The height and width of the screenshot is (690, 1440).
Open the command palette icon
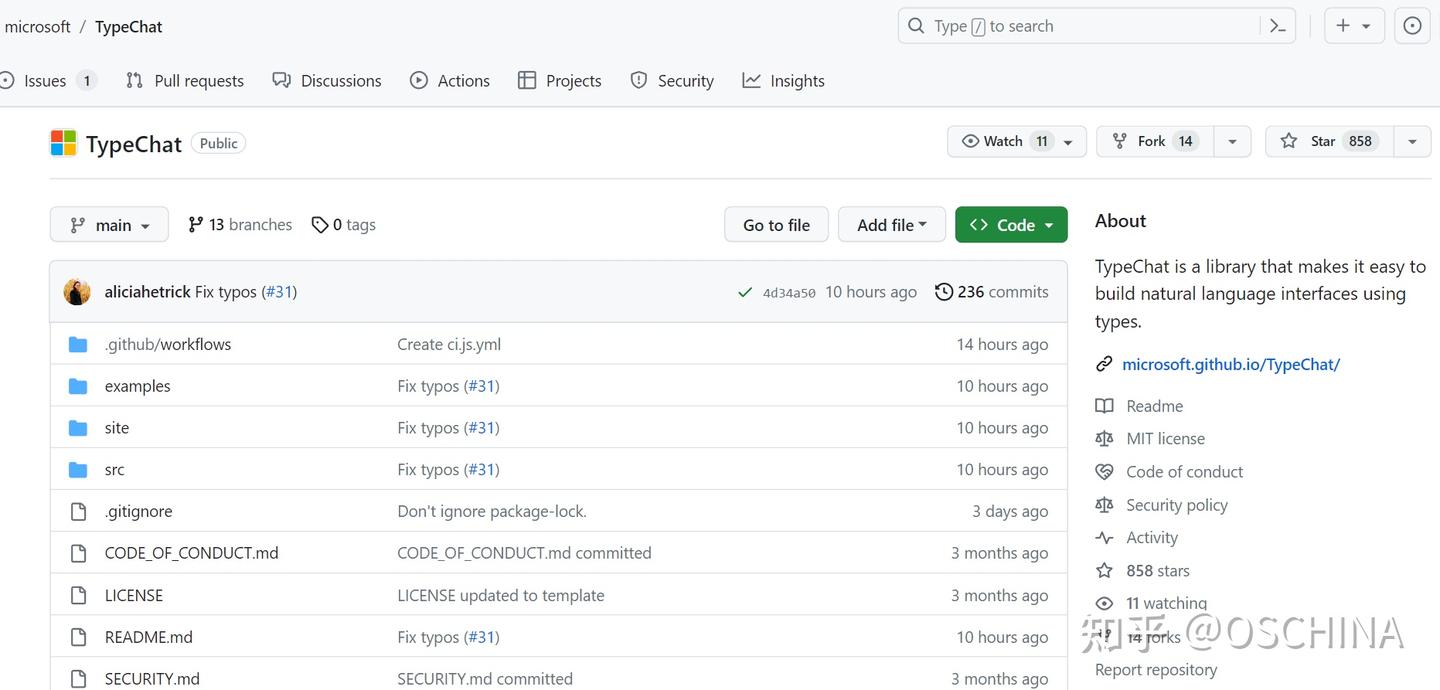[x=1277, y=26]
